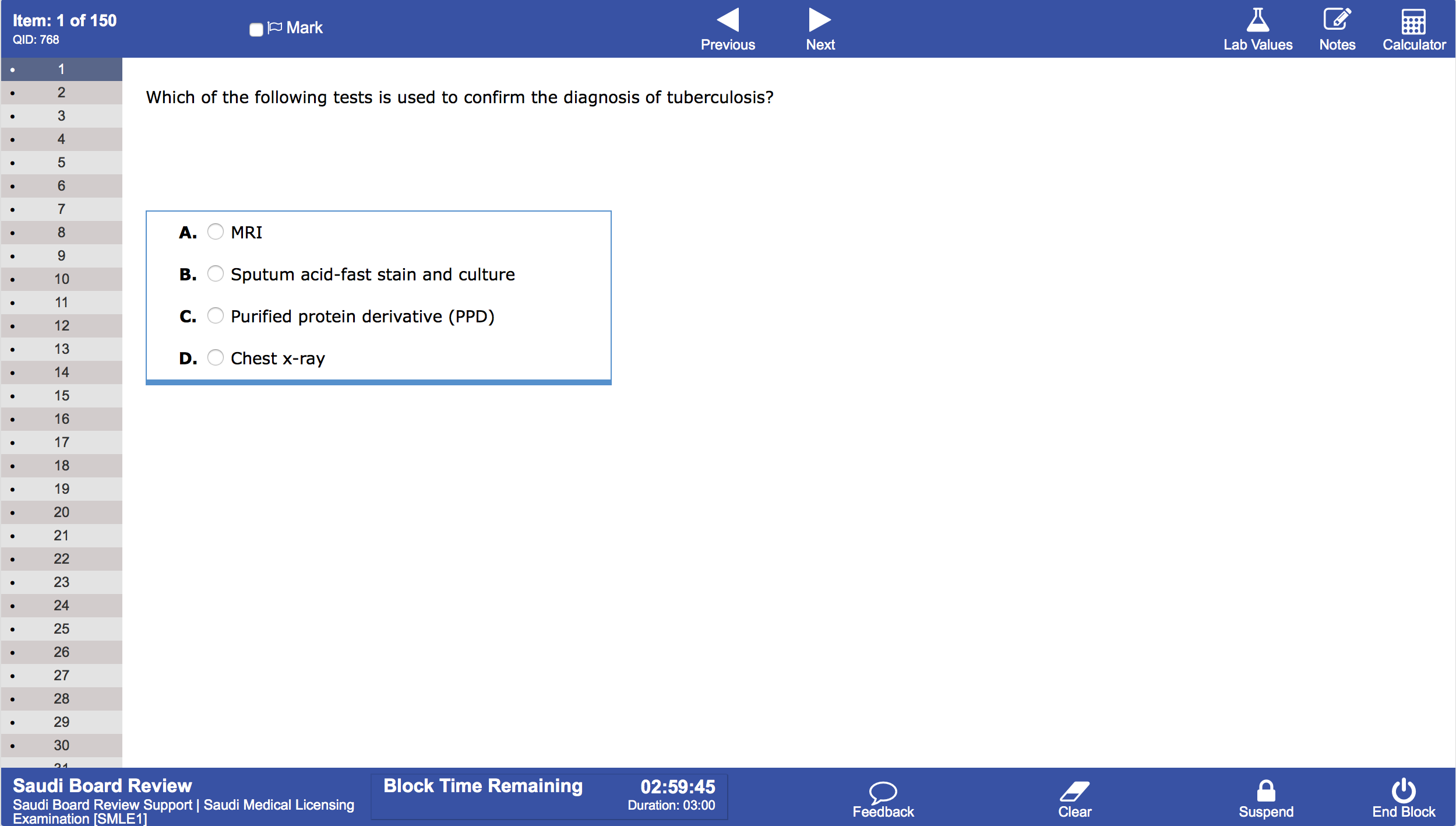Click the 'Item: 1 of 150' label

(x=65, y=20)
